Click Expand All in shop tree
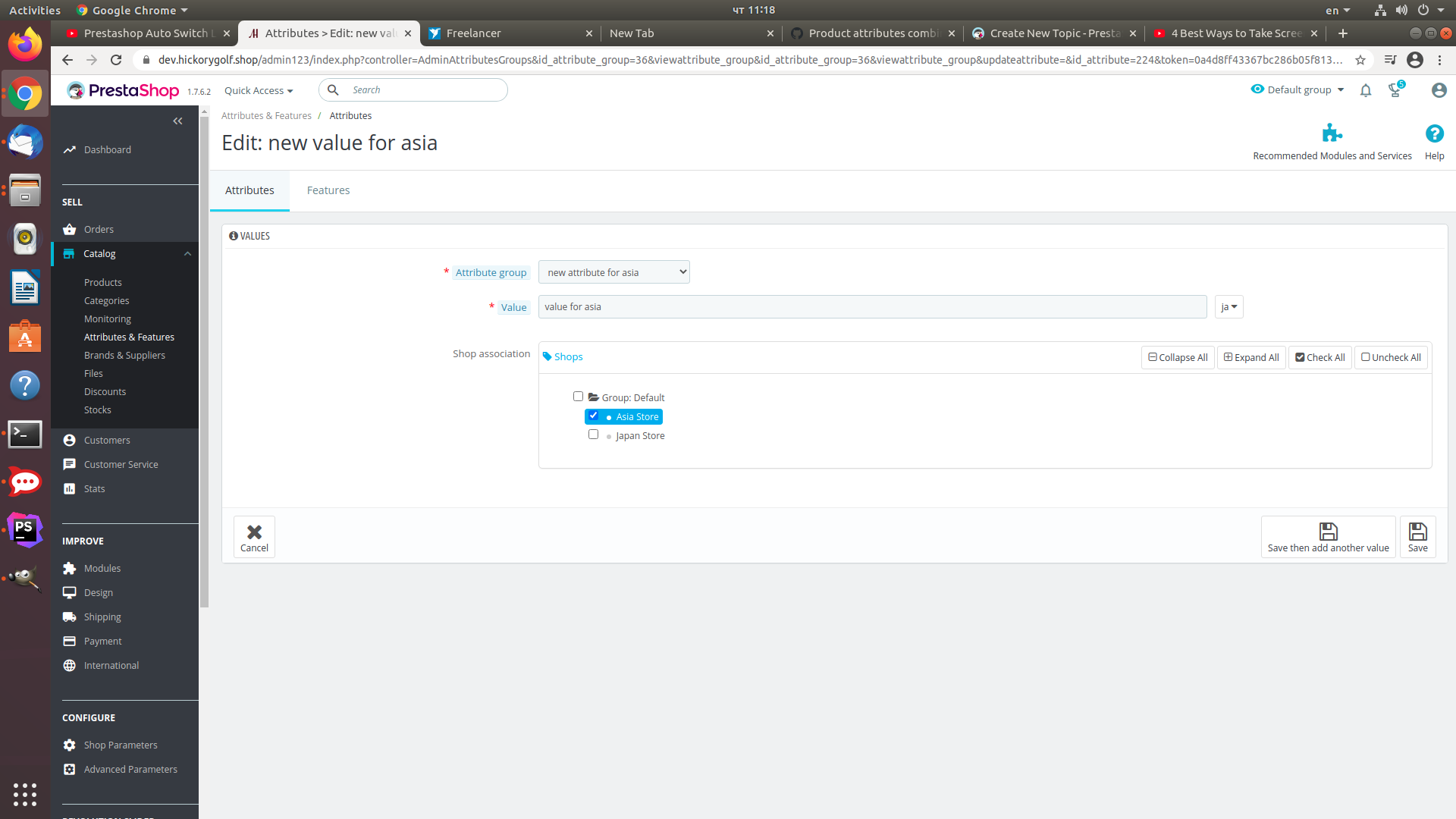This screenshot has width=1456, height=819. (1251, 358)
